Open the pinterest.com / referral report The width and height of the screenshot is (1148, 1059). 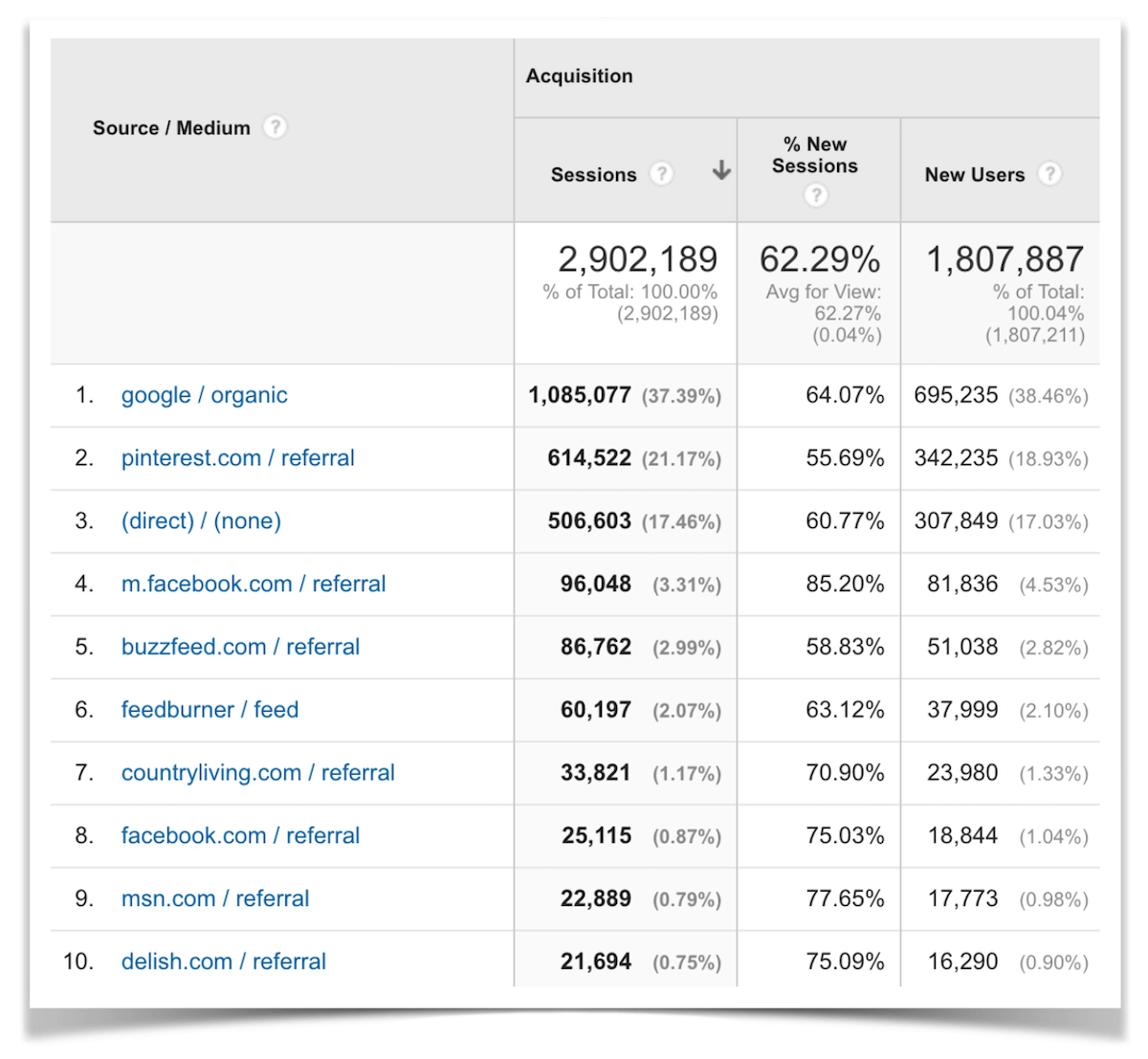(237, 457)
